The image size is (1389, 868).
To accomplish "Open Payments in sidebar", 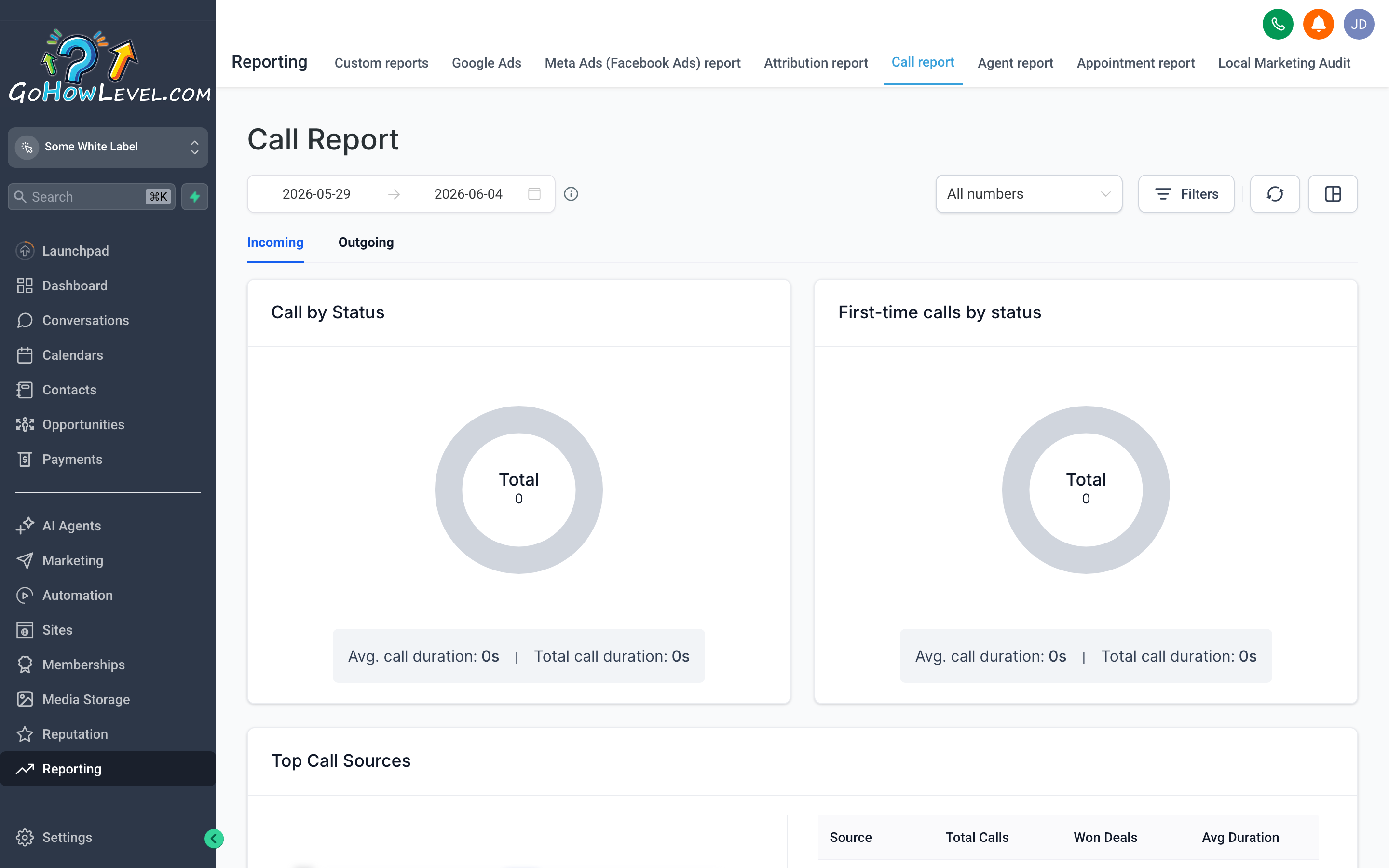I will (108, 459).
